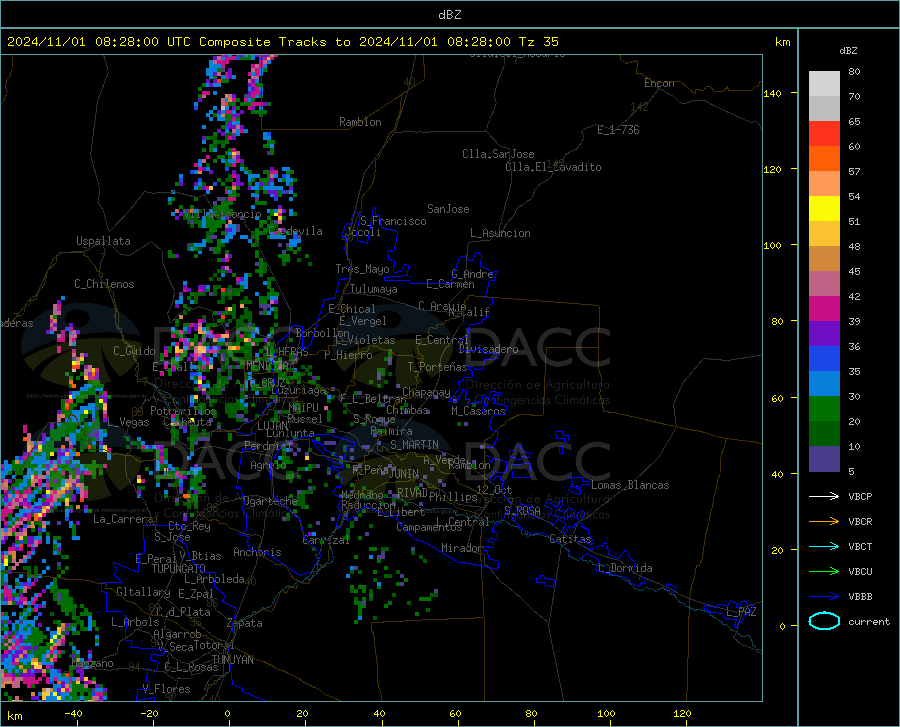Click the cyan VBCT arrow icon in legend

824,546
